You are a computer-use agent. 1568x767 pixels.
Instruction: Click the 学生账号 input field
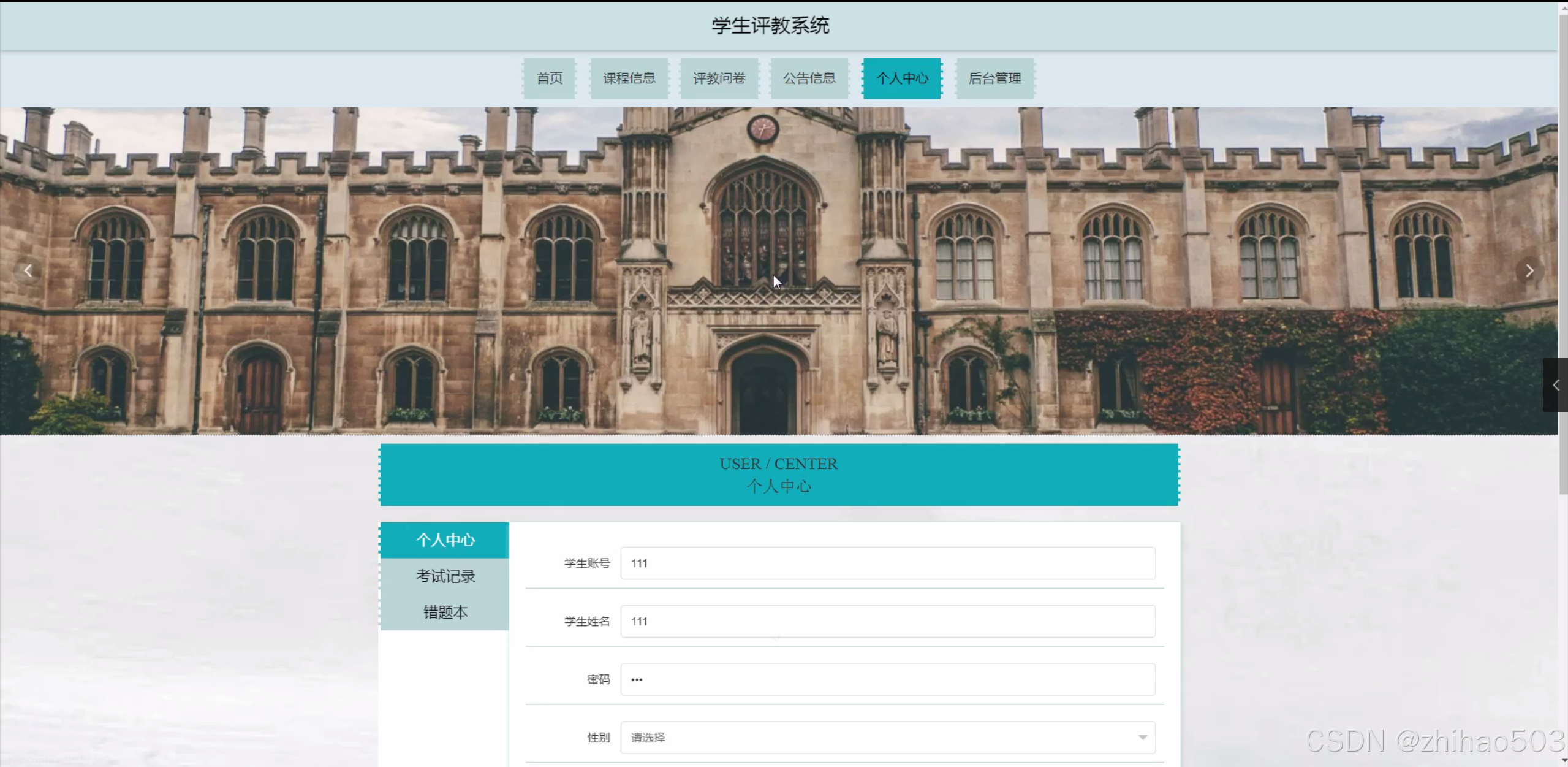[887, 563]
